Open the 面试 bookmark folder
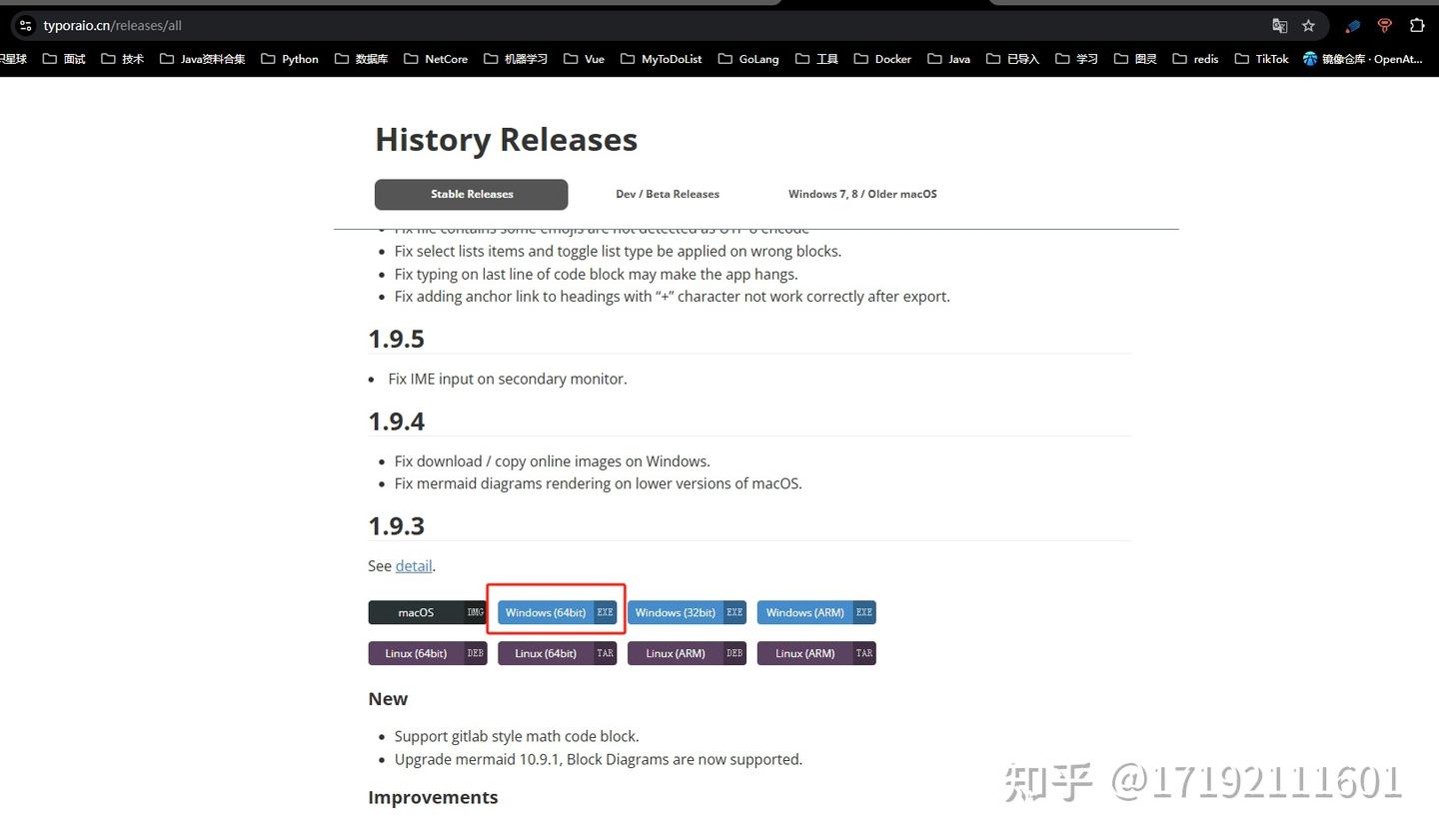 [64, 59]
